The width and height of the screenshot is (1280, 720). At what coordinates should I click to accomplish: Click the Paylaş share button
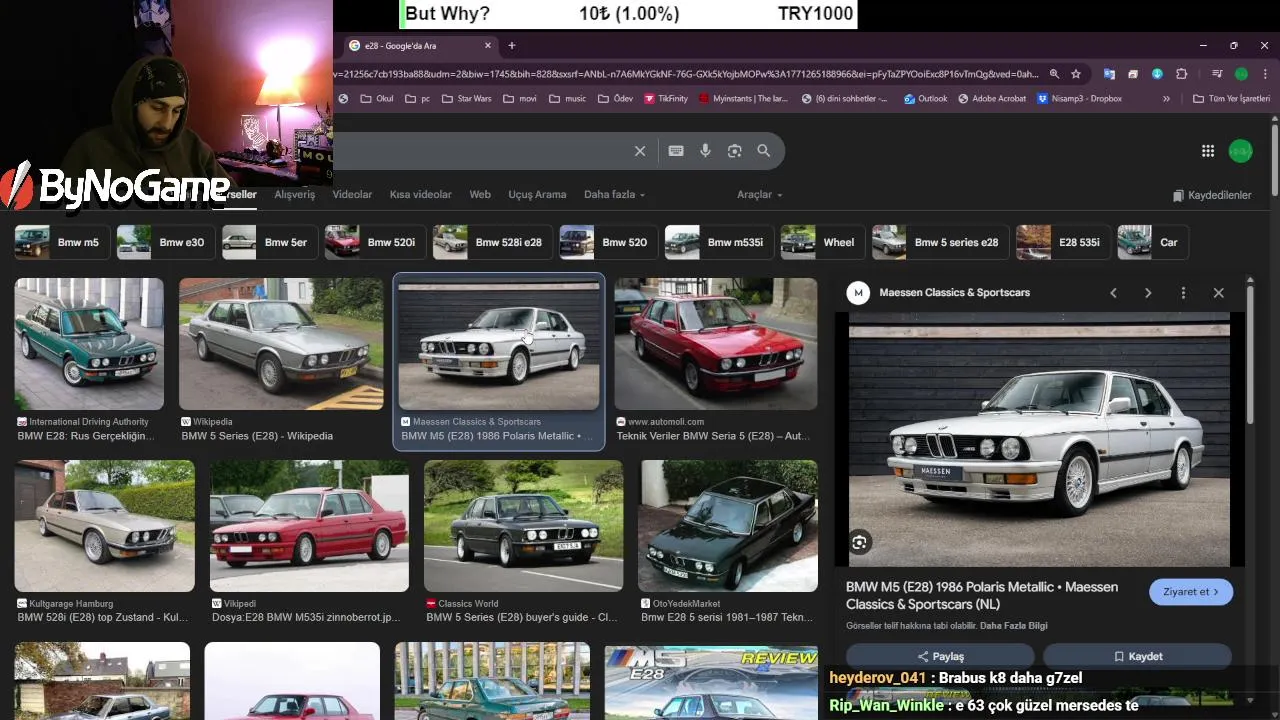[940, 657]
